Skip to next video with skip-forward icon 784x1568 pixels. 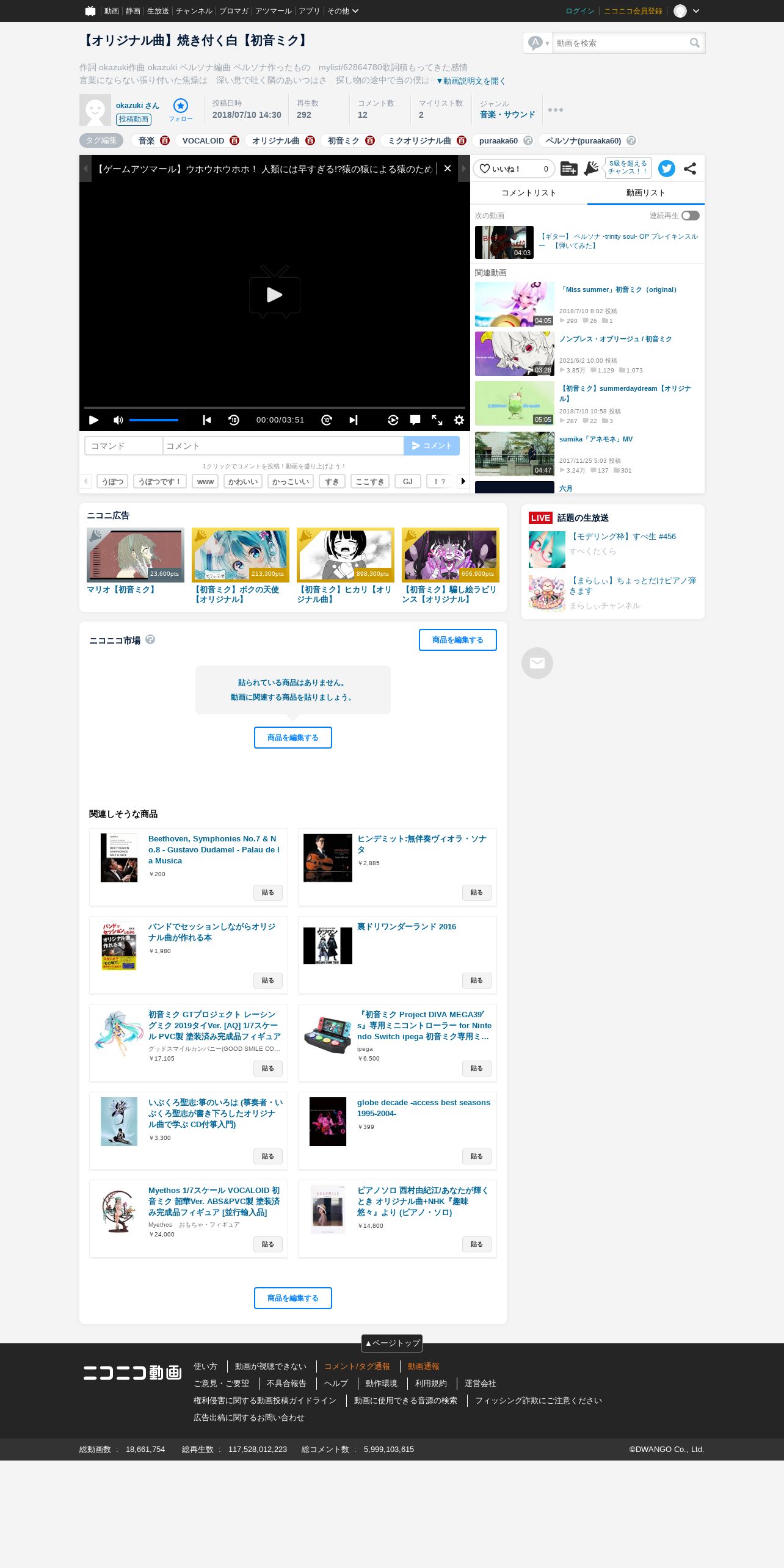(x=354, y=420)
